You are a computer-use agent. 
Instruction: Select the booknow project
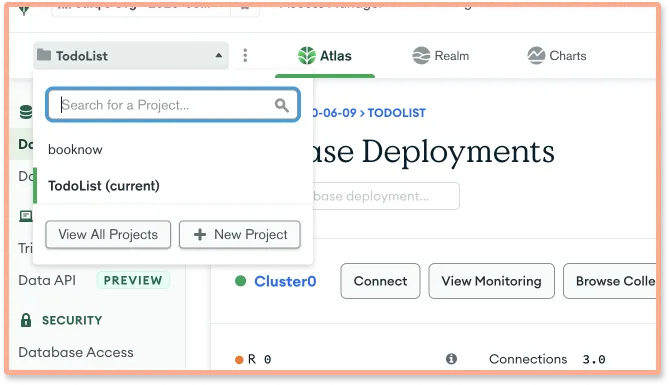75,149
